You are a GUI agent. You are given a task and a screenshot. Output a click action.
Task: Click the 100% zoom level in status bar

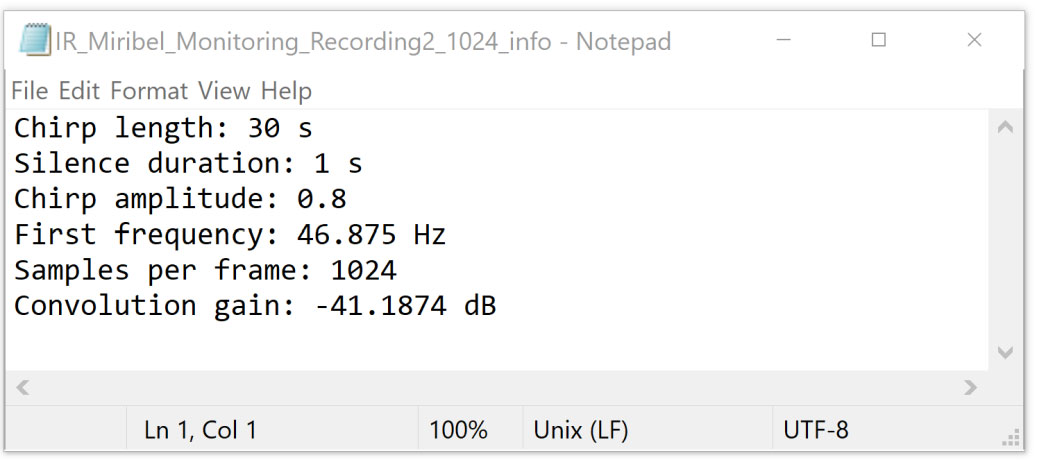(458, 430)
